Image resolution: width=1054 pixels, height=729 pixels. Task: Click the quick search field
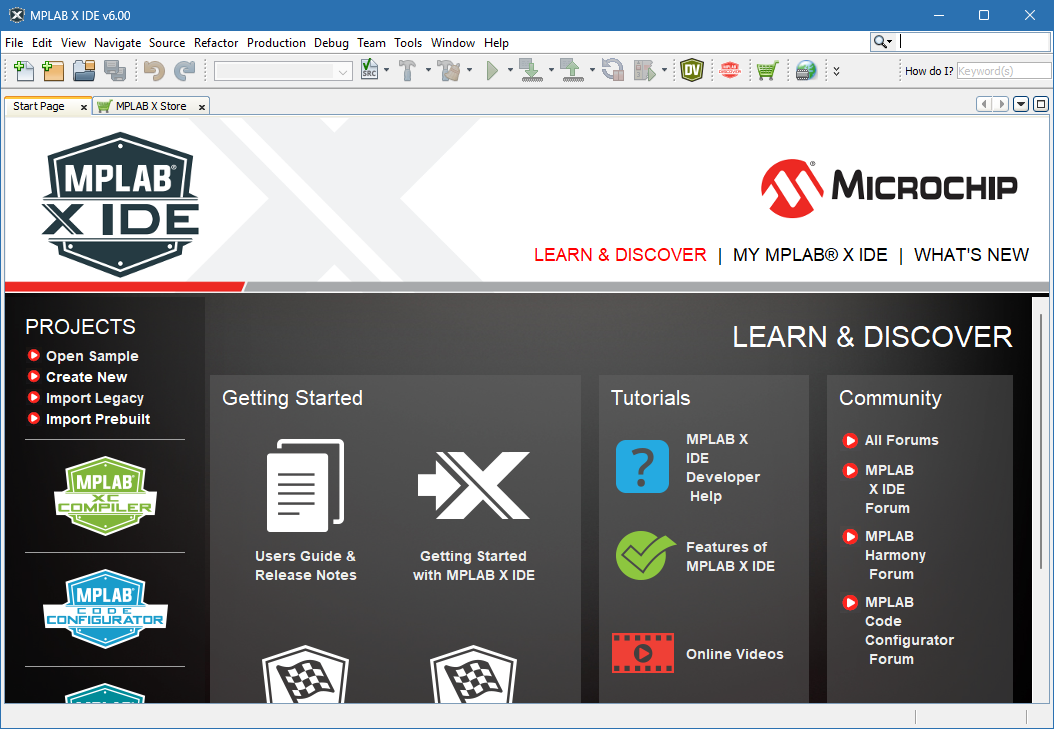pyautogui.click(x=975, y=42)
